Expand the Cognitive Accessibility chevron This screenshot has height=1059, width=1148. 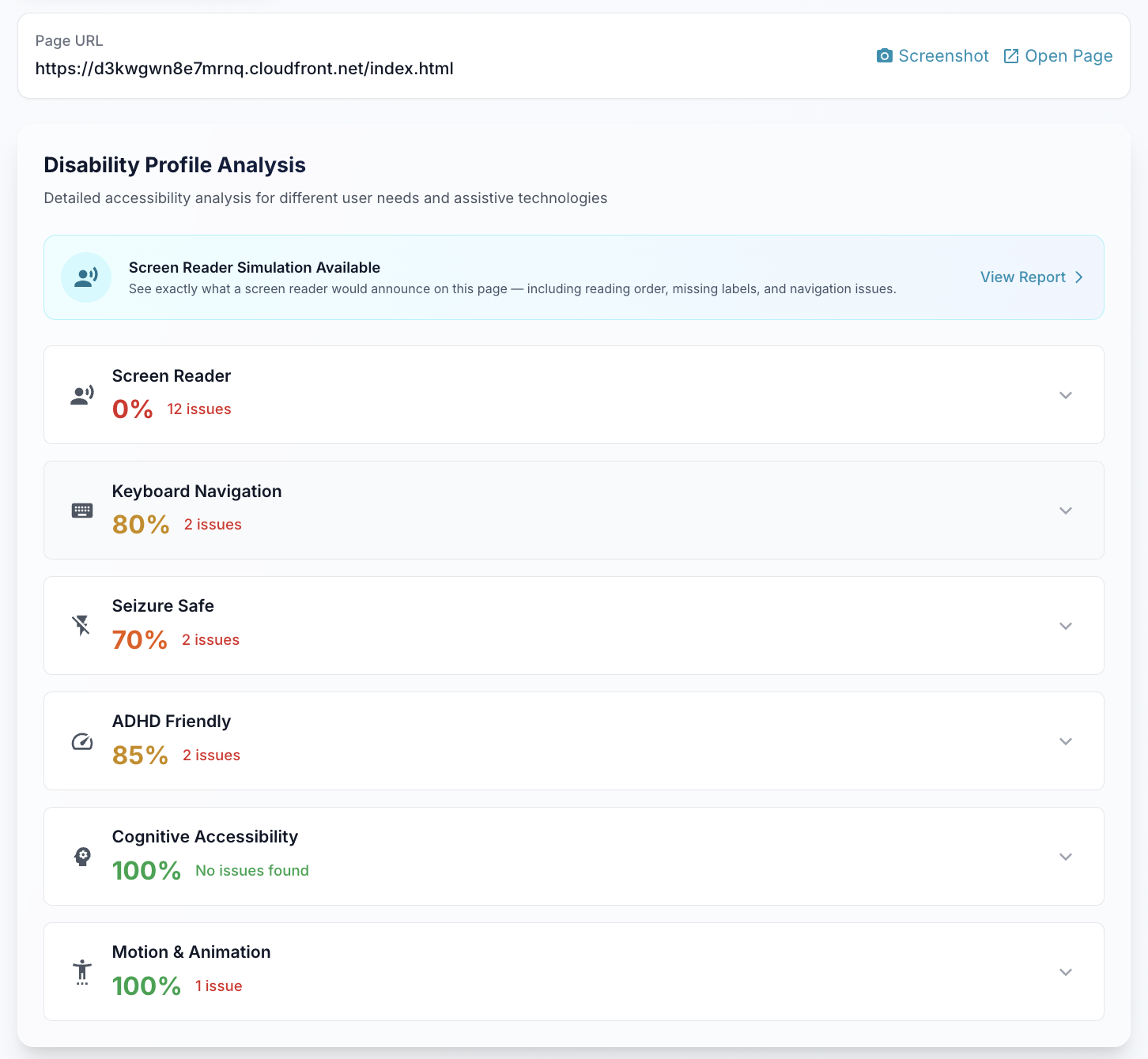click(x=1066, y=857)
